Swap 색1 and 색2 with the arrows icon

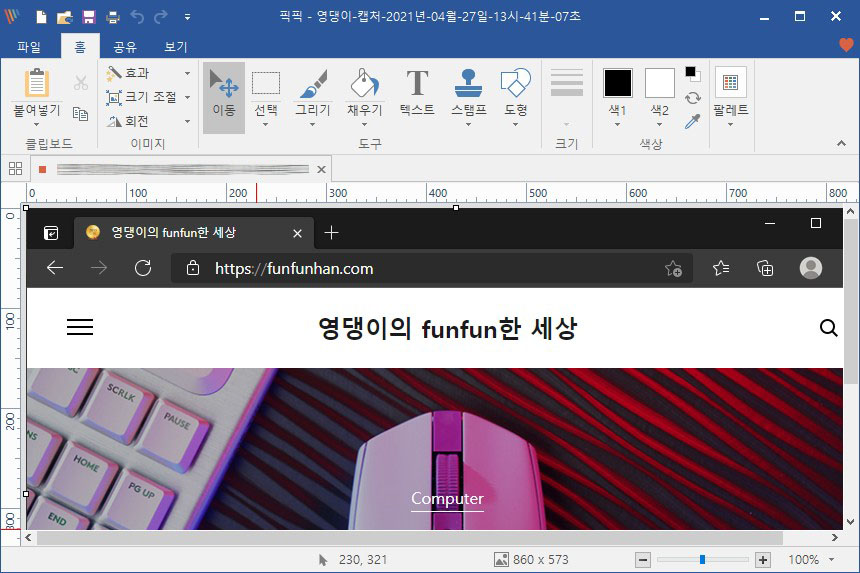[x=693, y=98]
